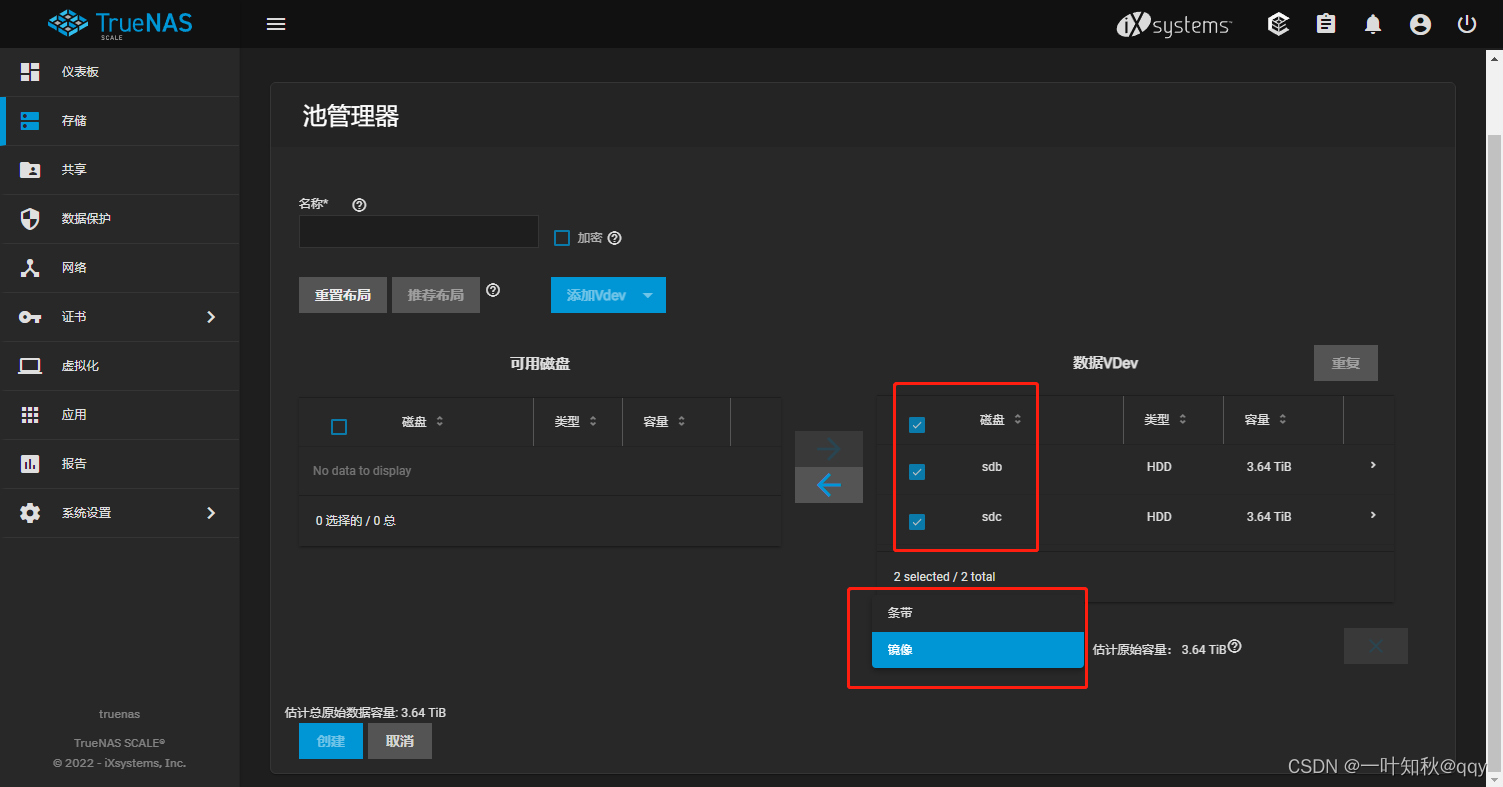Click the System Settings (系统设置) gear icon
Screen dimensions: 1503x787
(x=30, y=513)
